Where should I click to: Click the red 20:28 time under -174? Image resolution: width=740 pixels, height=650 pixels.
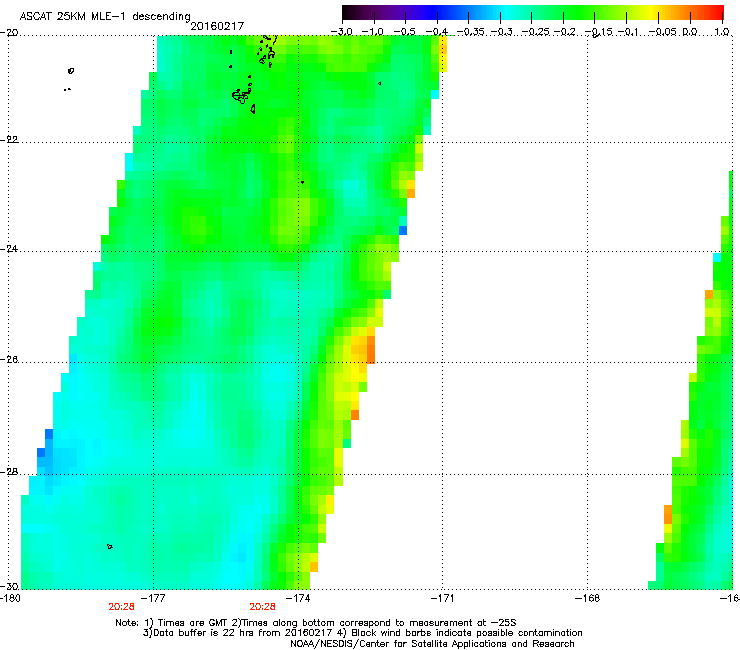262,607
